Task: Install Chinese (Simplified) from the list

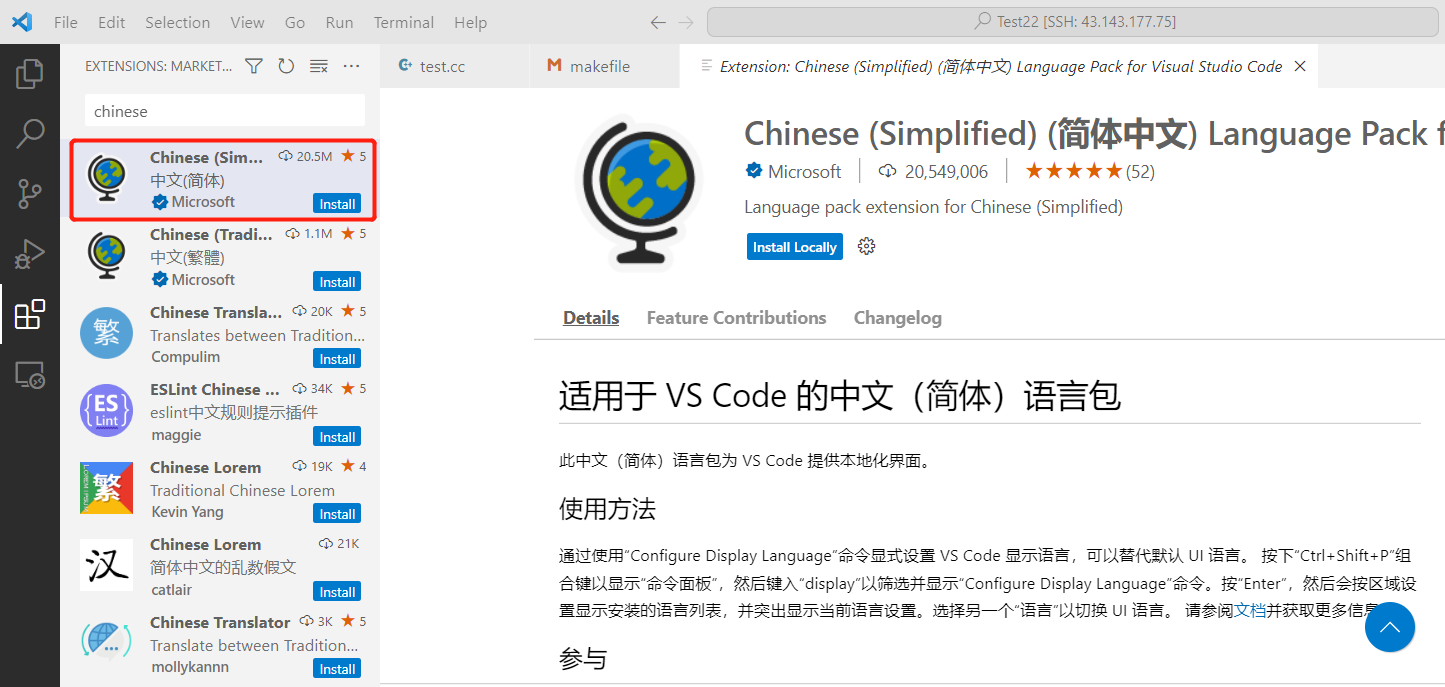Action: 337,204
